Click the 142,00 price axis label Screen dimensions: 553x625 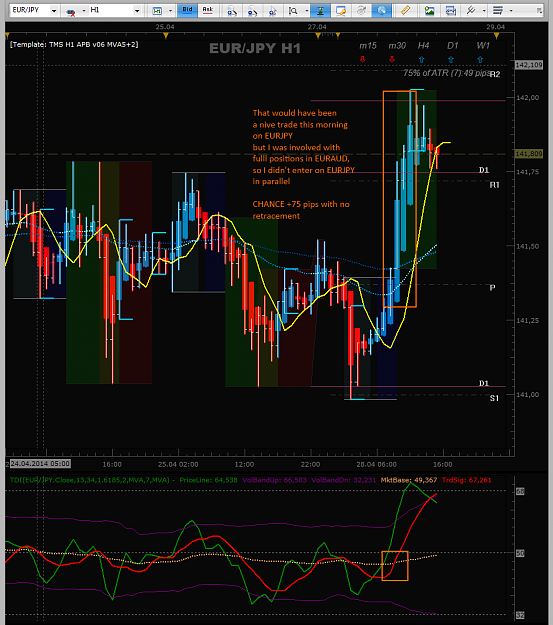tap(527, 98)
